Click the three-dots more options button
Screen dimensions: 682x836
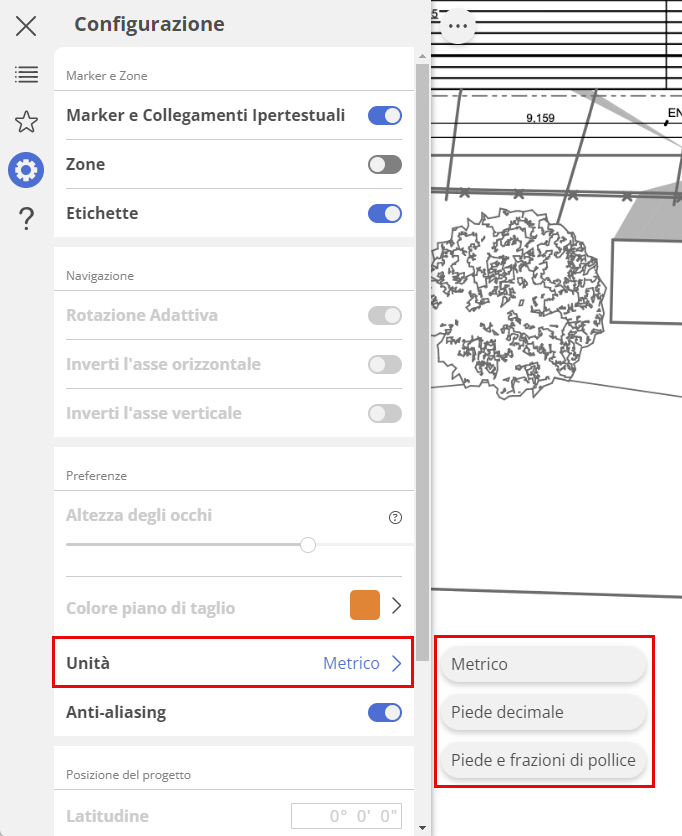(x=459, y=26)
